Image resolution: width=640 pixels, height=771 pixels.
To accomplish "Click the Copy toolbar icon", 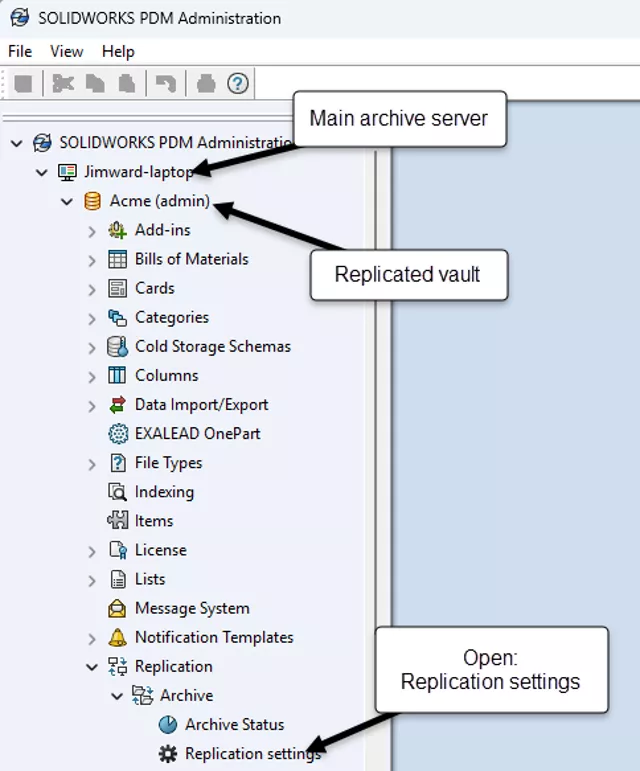I will 95,84.
